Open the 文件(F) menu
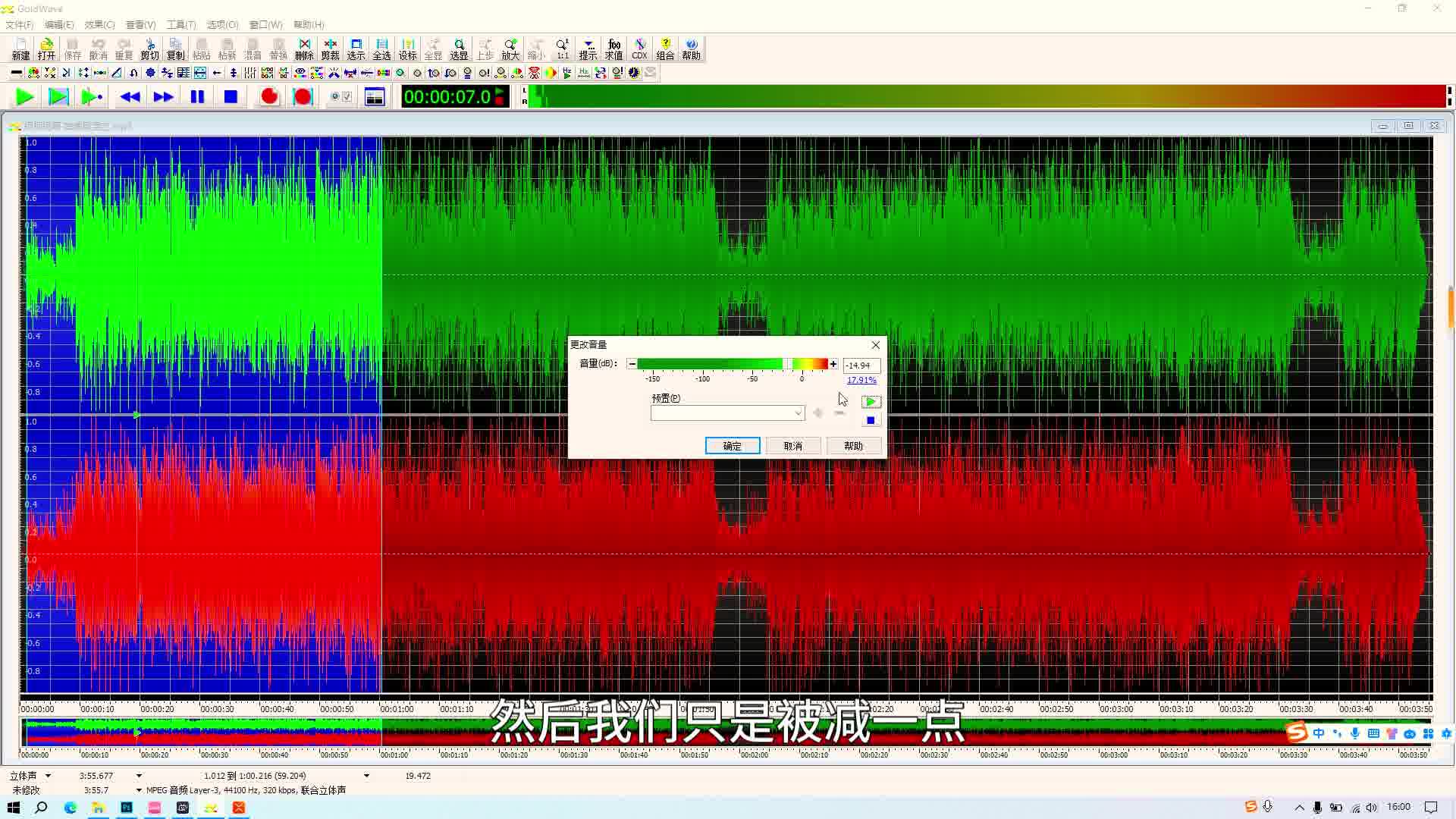The width and height of the screenshot is (1456, 819). tap(19, 24)
